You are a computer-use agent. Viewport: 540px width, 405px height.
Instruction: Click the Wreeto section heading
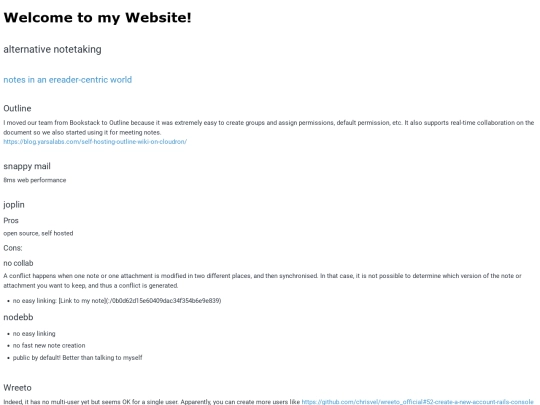pyautogui.click(x=17, y=388)
